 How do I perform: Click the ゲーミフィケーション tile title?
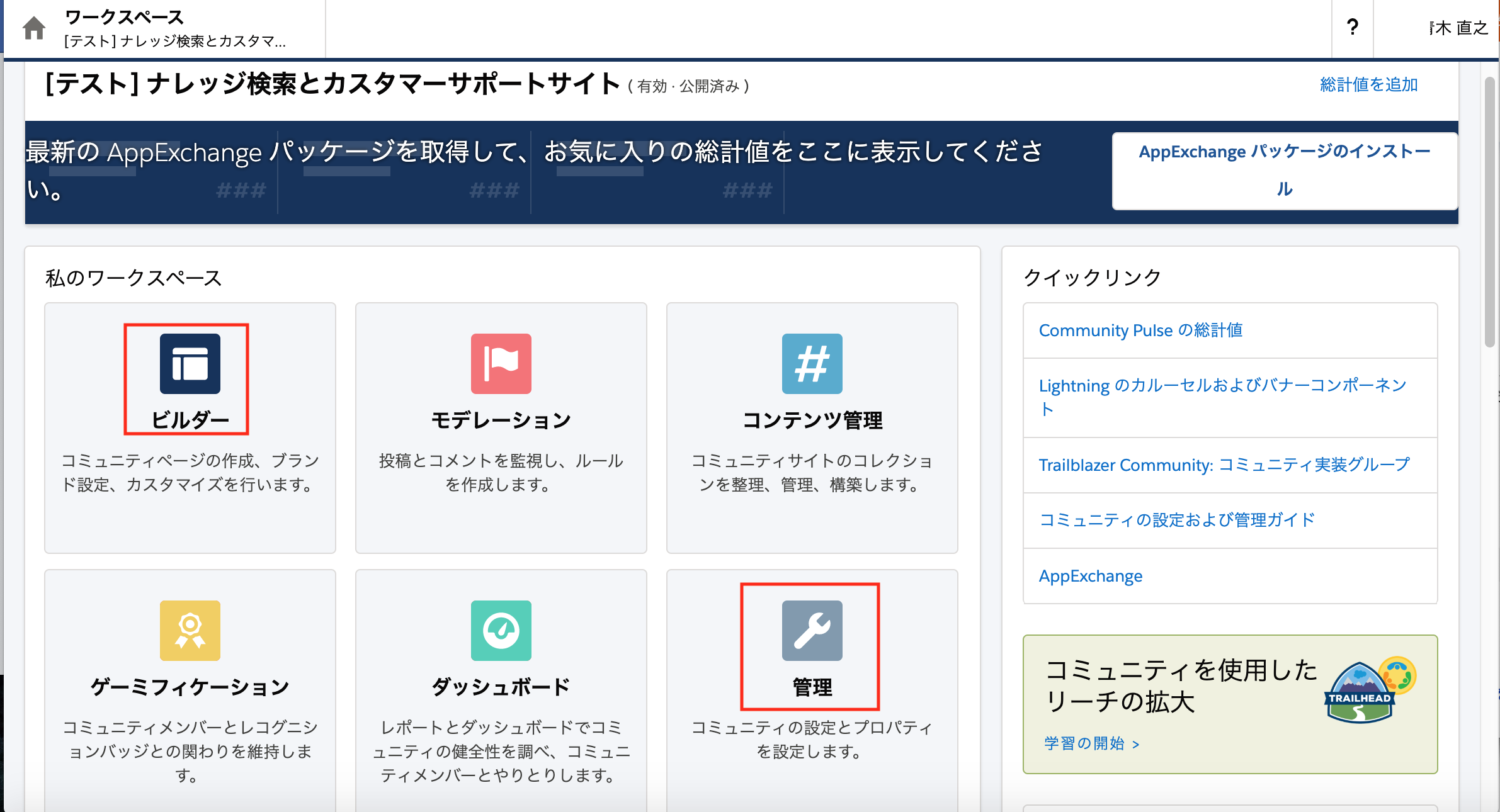click(x=190, y=687)
